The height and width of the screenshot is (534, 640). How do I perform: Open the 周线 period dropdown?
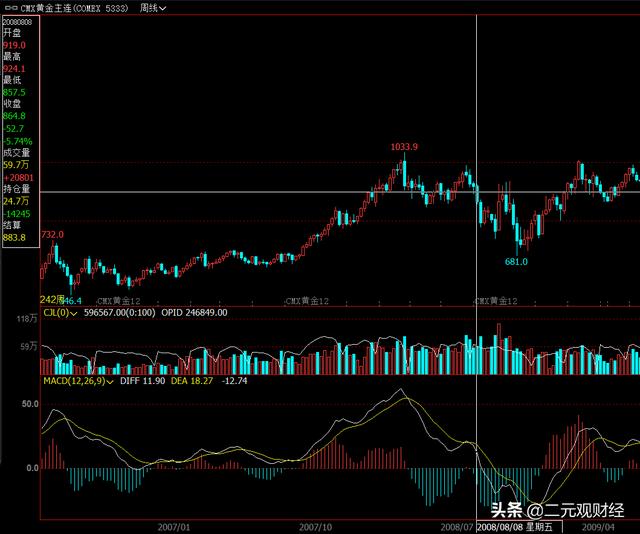click(x=153, y=7)
